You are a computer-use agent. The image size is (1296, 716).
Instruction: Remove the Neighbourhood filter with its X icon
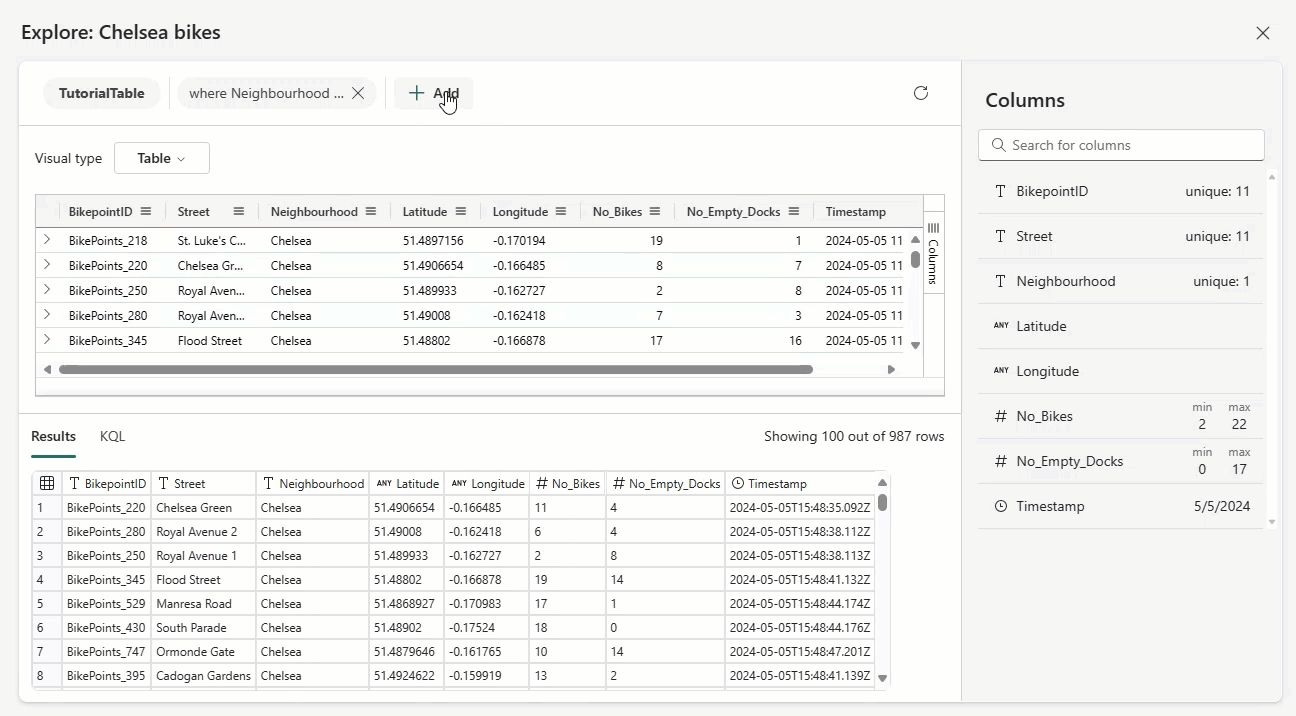click(358, 93)
